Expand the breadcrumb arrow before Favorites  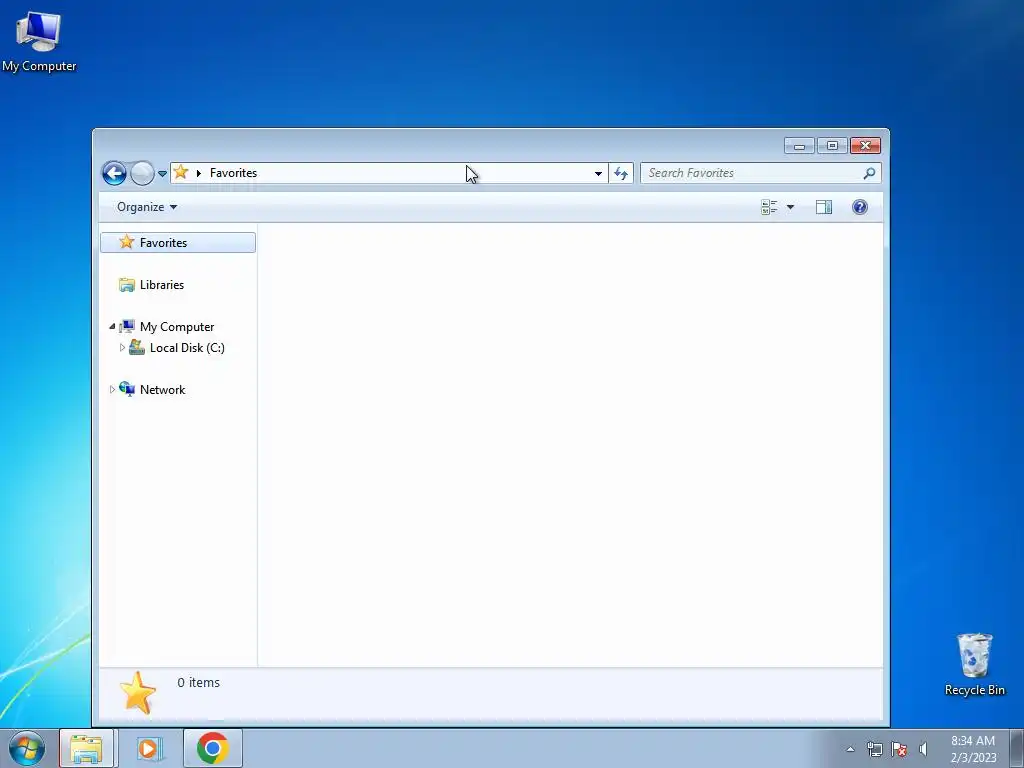pos(199,173)
